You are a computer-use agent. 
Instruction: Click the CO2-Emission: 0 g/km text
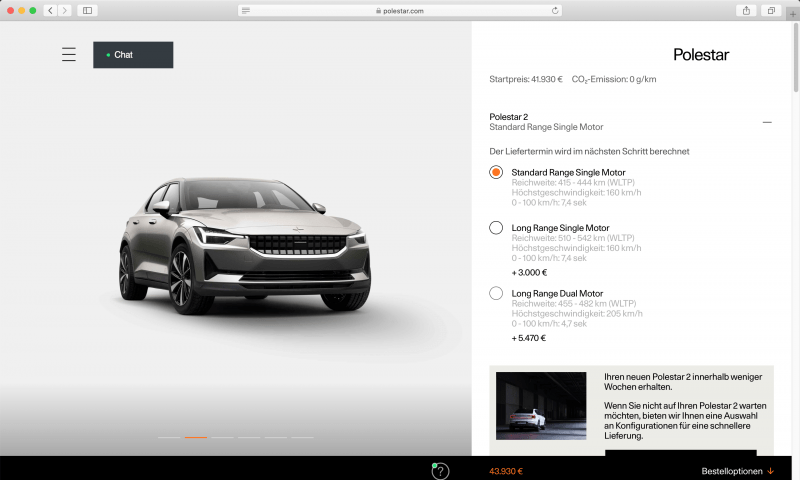click(614, 80)
